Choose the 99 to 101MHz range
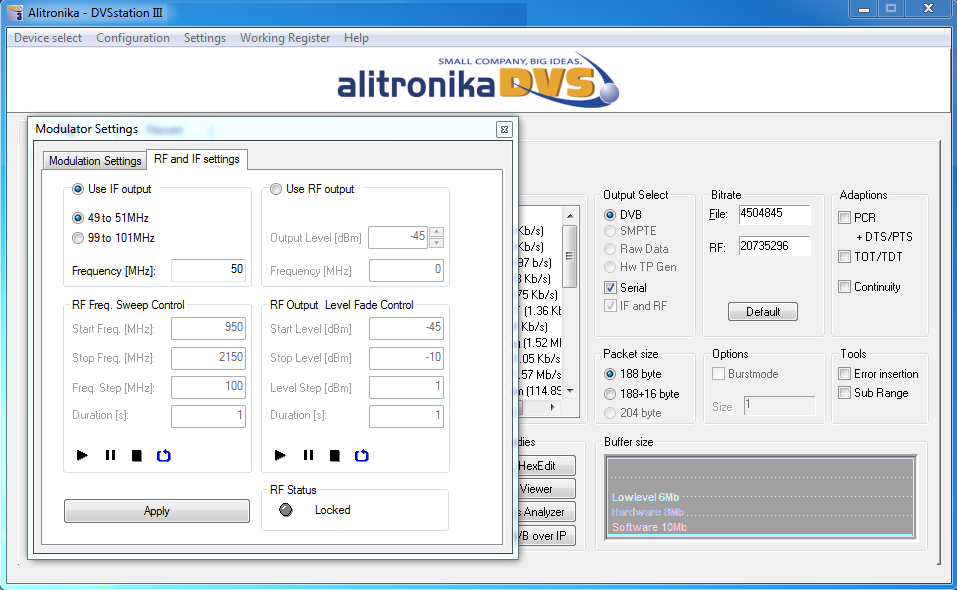This screenshot has height=590, width=957. point(78,238)
